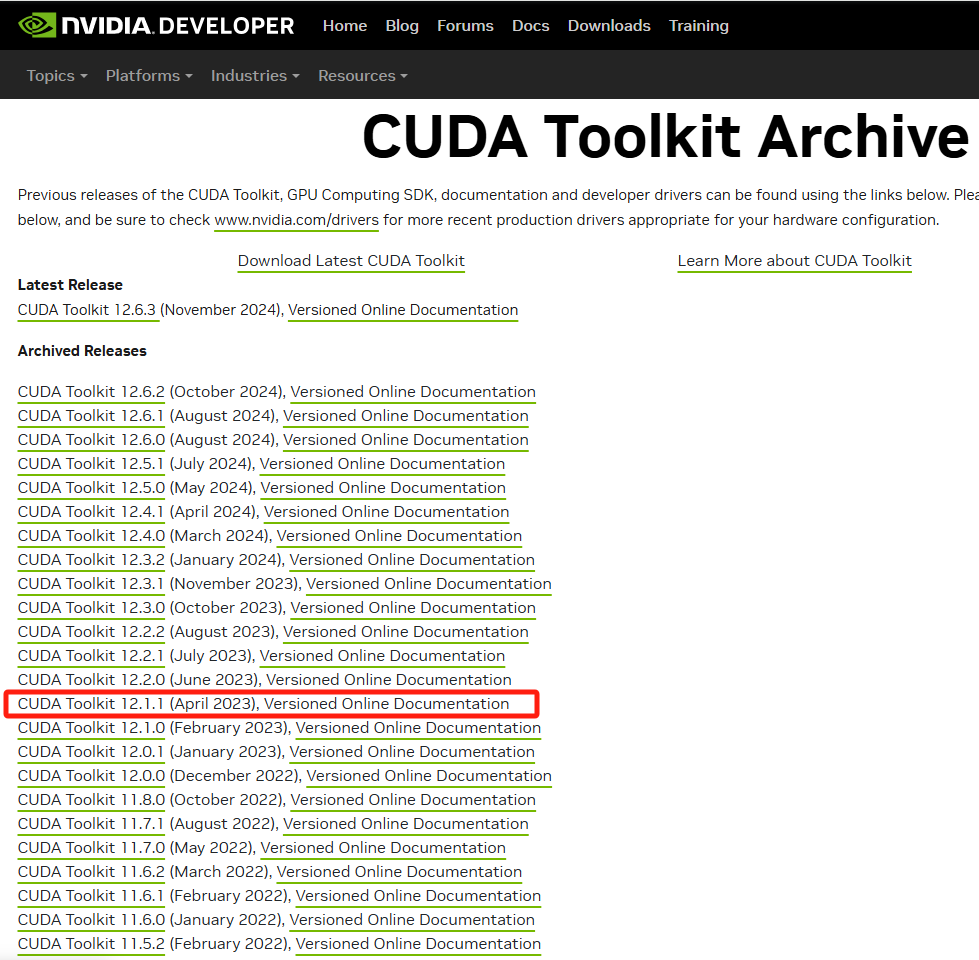The width and height of the screenshot is (979, 960).
Task: Open CUDA Toolkit 11.6.0 link
Action: (x=91, y=921)
